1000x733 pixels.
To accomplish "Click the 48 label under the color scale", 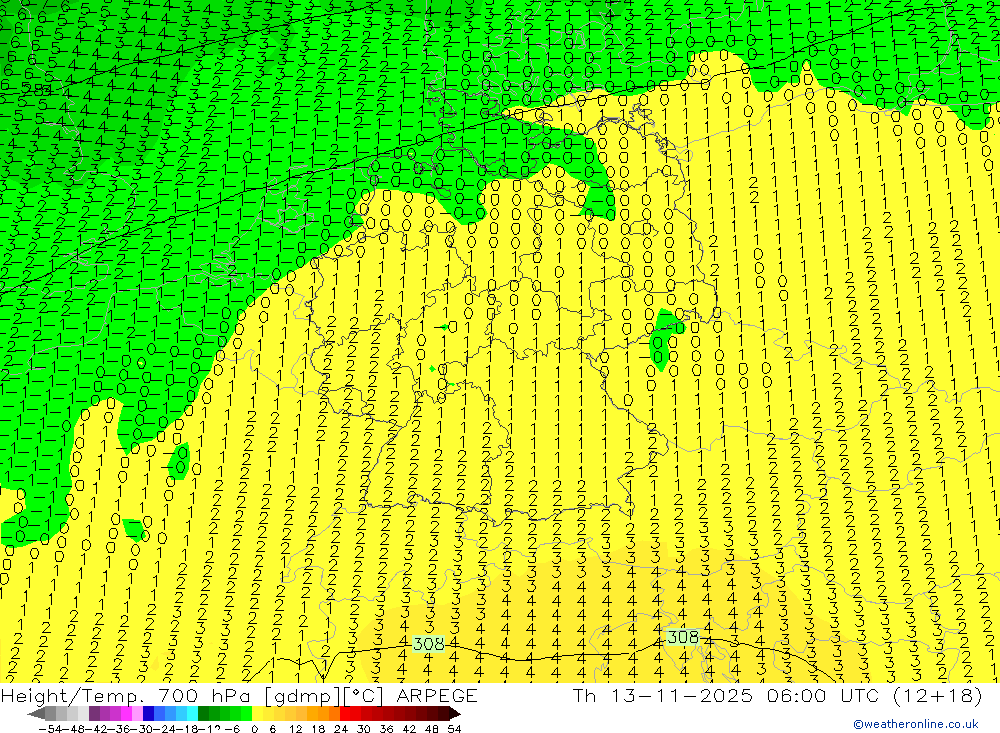I will (432, 729).
